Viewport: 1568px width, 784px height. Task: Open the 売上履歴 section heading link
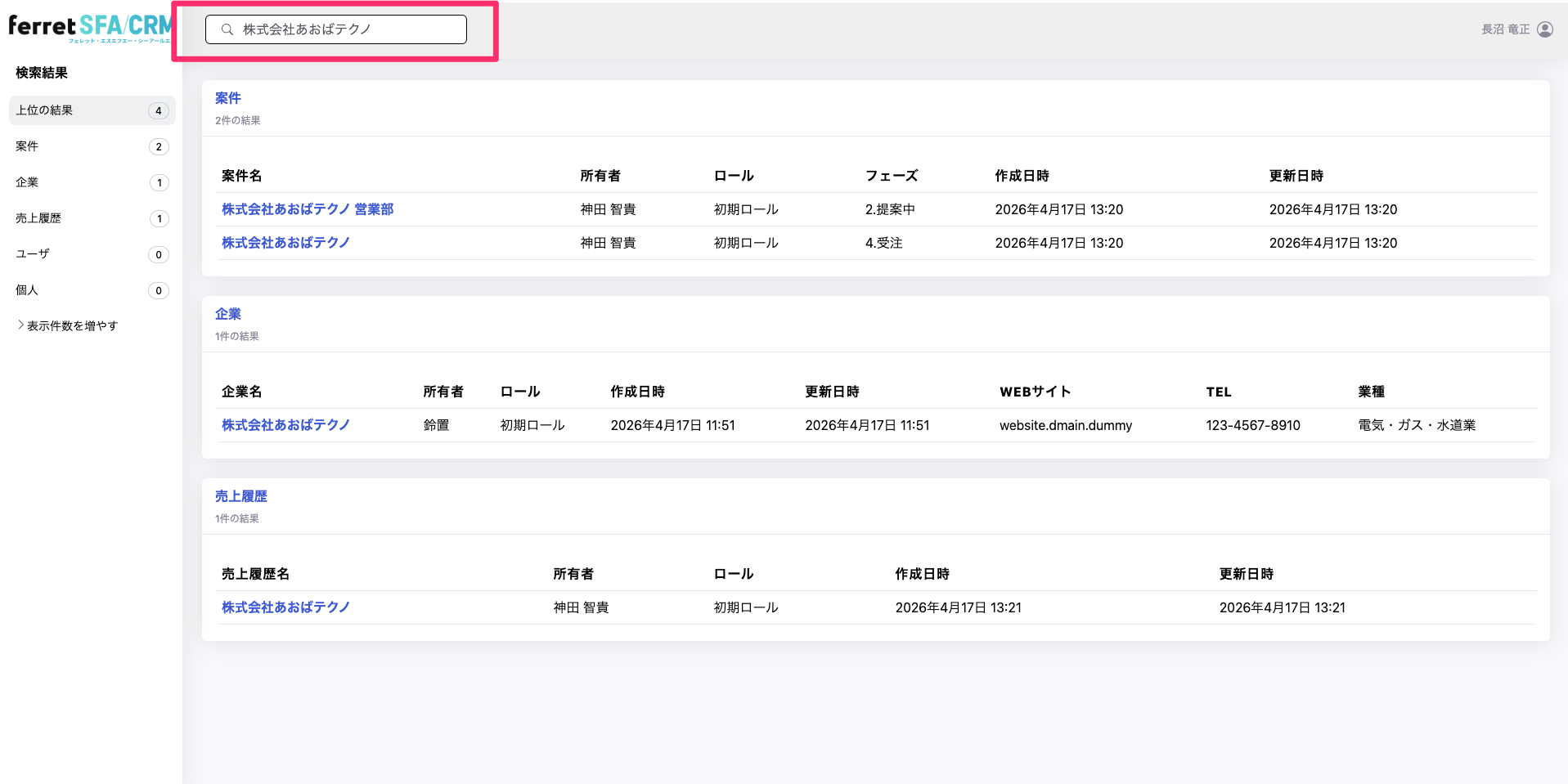tap(241, 496)
